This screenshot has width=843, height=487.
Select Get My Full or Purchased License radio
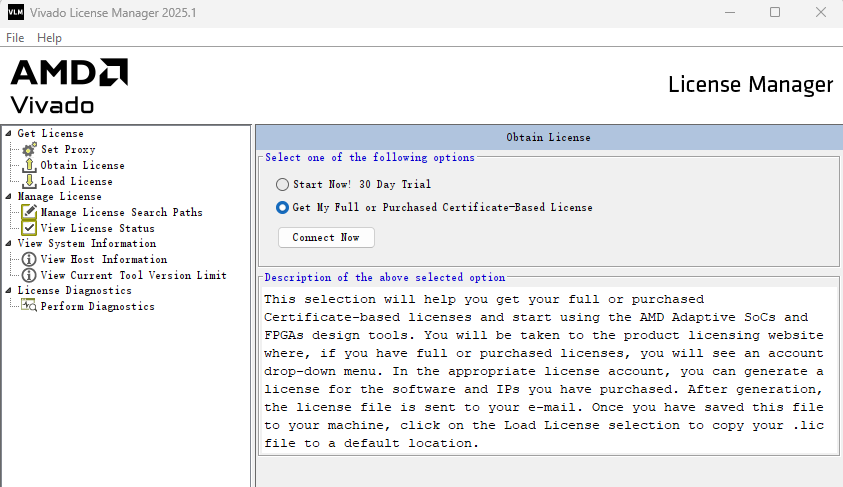pyautogui.click(x=283, y=208)
